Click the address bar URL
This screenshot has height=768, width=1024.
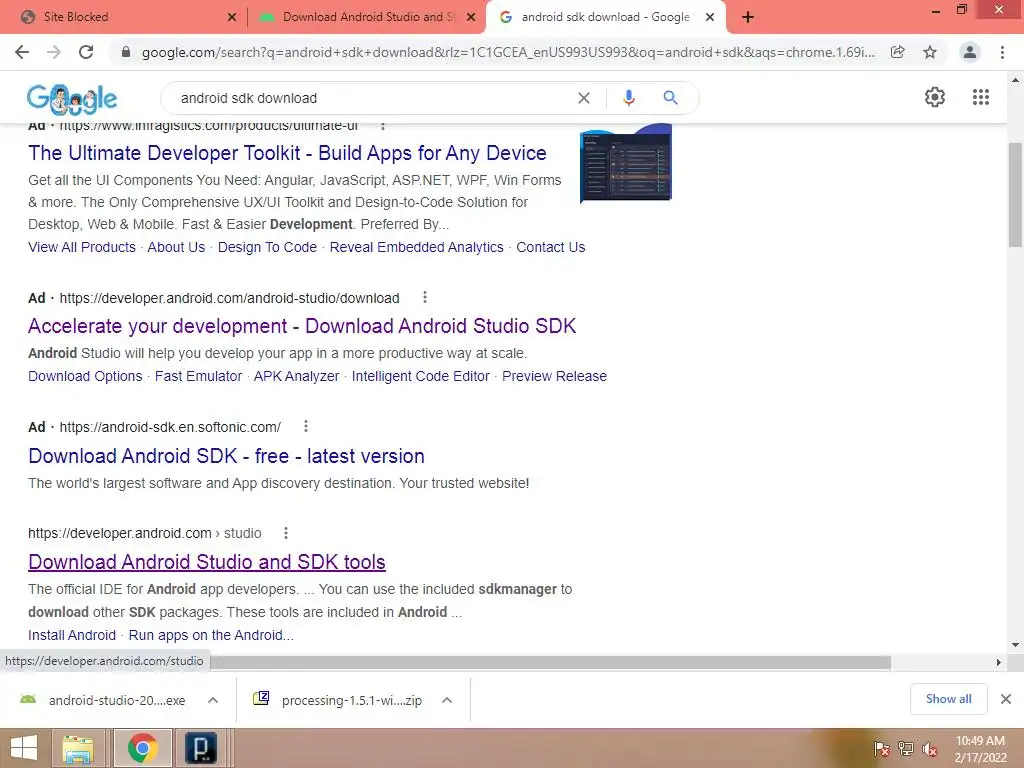[x=508, y=52]
